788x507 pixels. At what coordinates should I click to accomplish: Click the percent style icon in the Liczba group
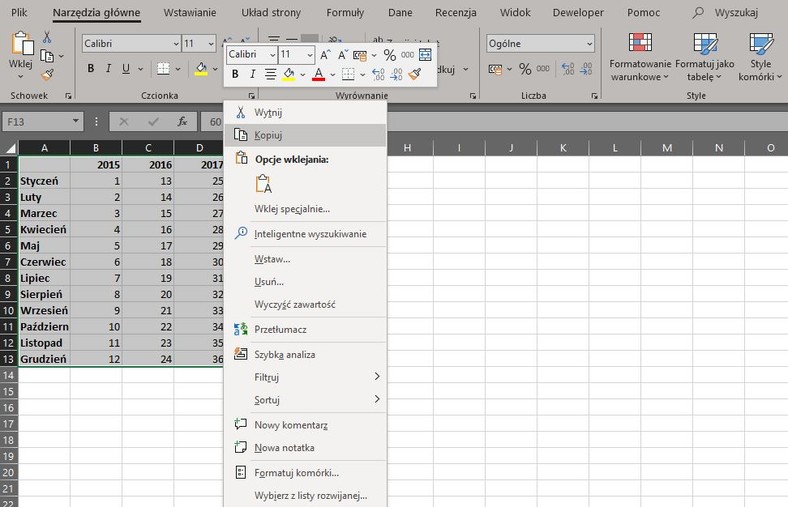click(524, 69)
